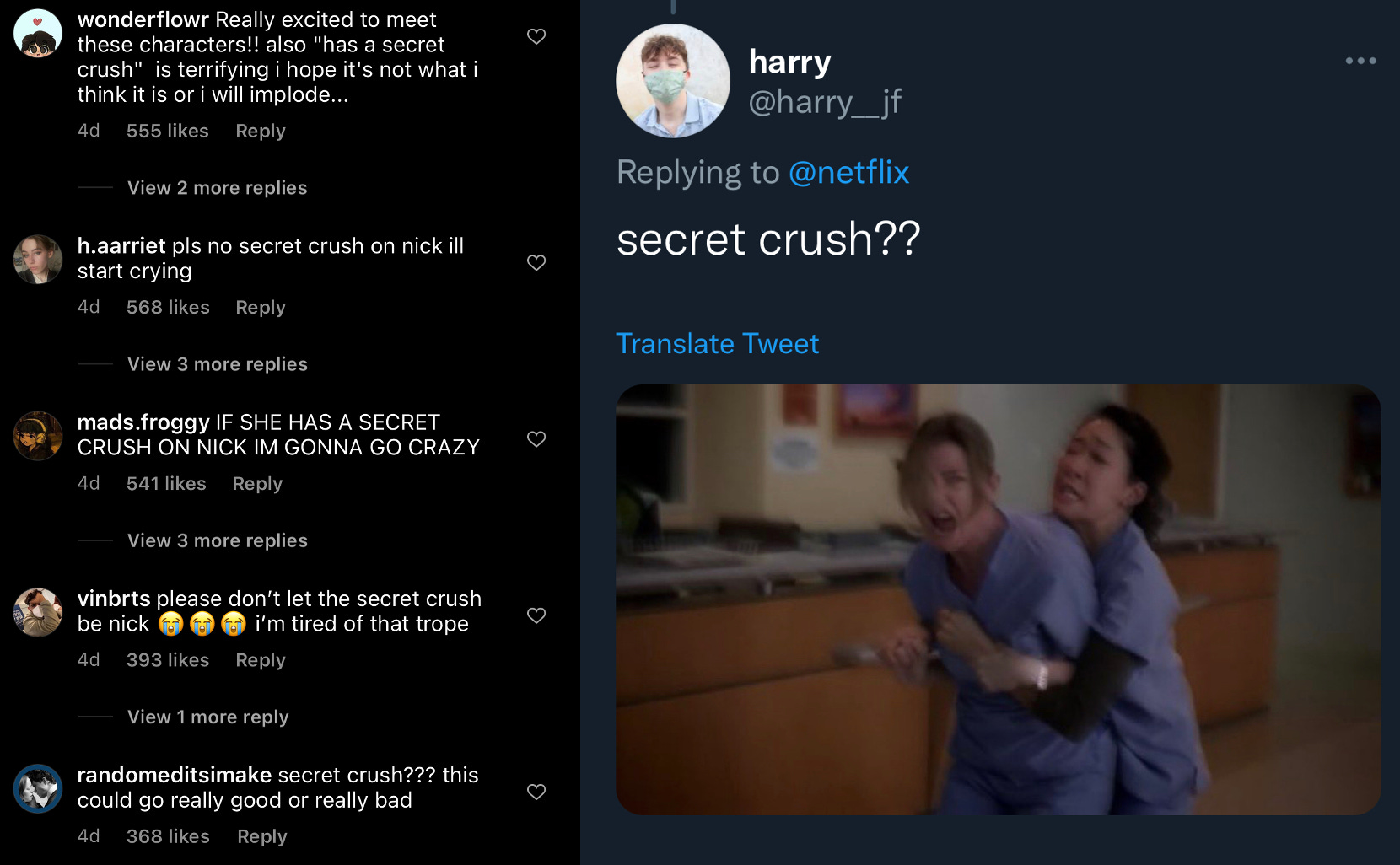Open the Grey's Anatomy GIF in the tweet
The image size is (1400, 865).
tap(998, 599)
